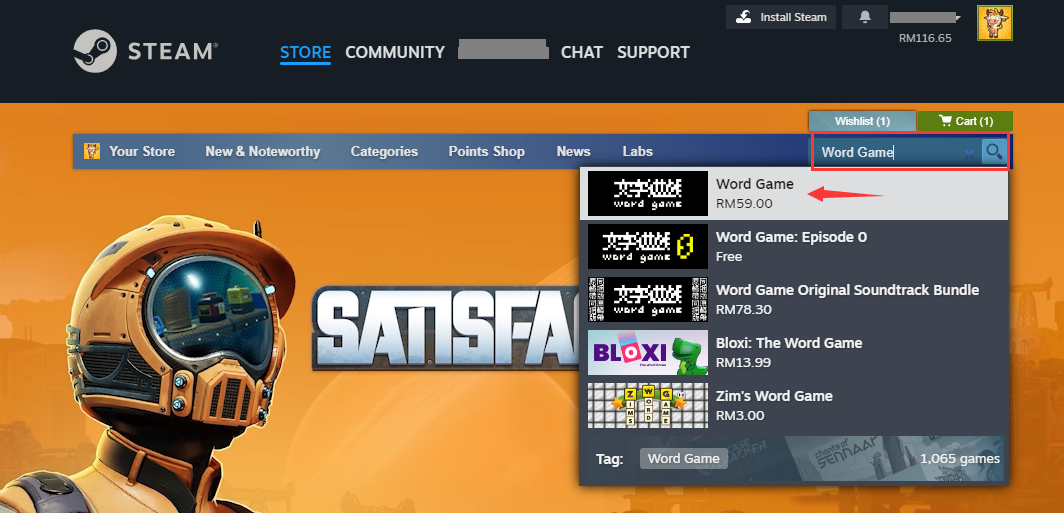Screen dimensions: 1064x513
Task: Click the Zim's Word Game thumbnail
Action: point(648,405)
